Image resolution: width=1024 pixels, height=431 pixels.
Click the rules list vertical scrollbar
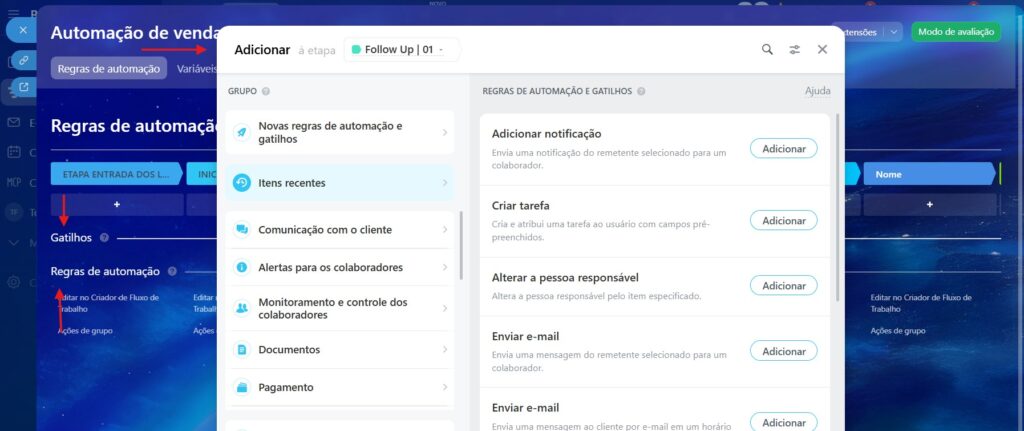838,208
